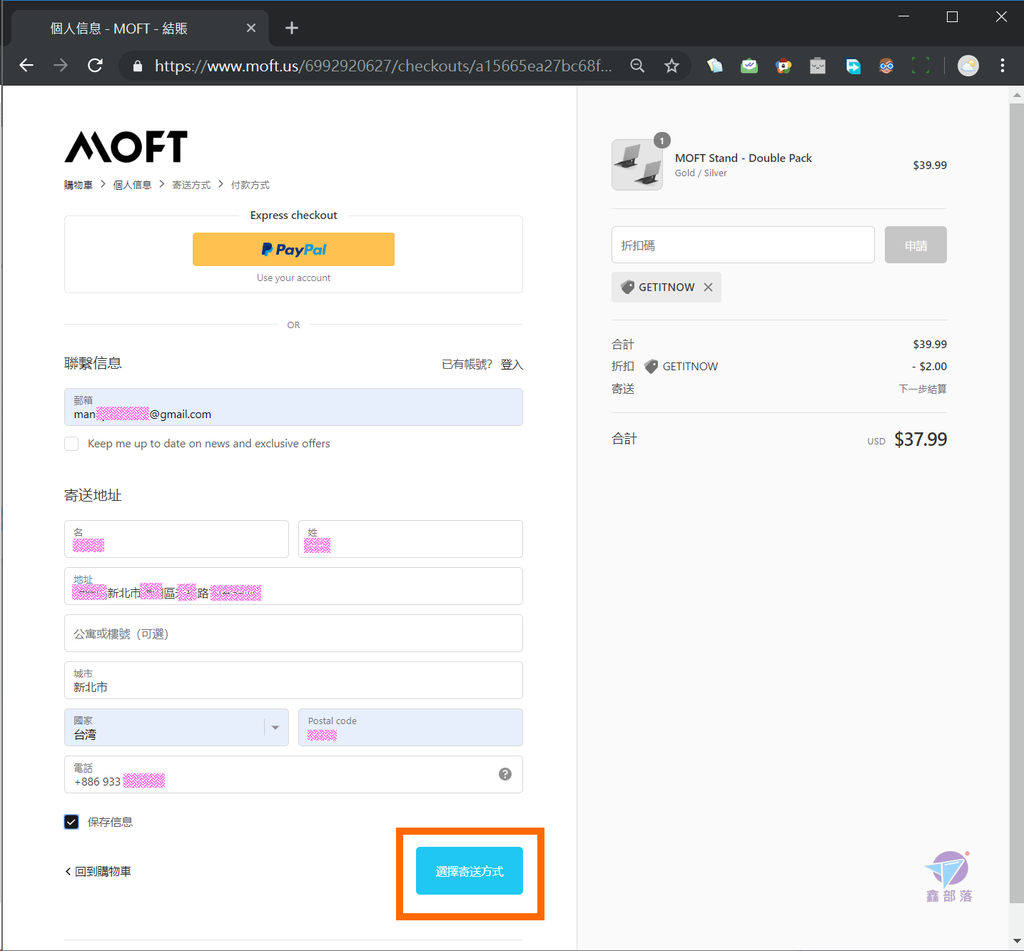Image resolution: width=1024 pixels, height=951 pixels.
Task: Open the Chrome three-dot menu
Action: coord(1002,65)
